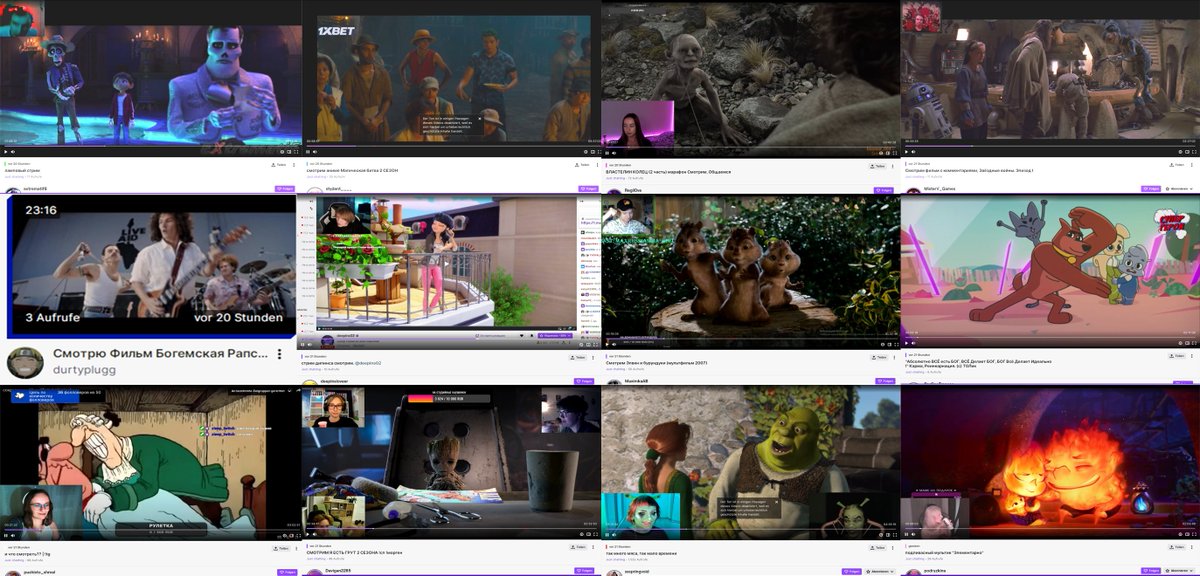1200x576 pixels.
Task: Mute the ВЛАСТЕЛИН КОЛЕЦ video volume
Action: click(x=614, y=152)
